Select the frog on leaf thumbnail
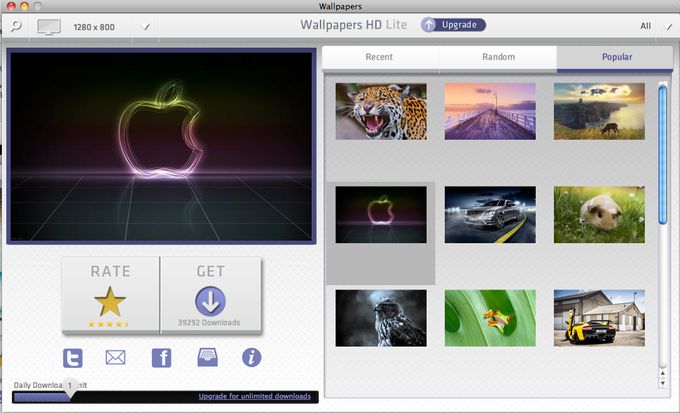 click(490, 318)
